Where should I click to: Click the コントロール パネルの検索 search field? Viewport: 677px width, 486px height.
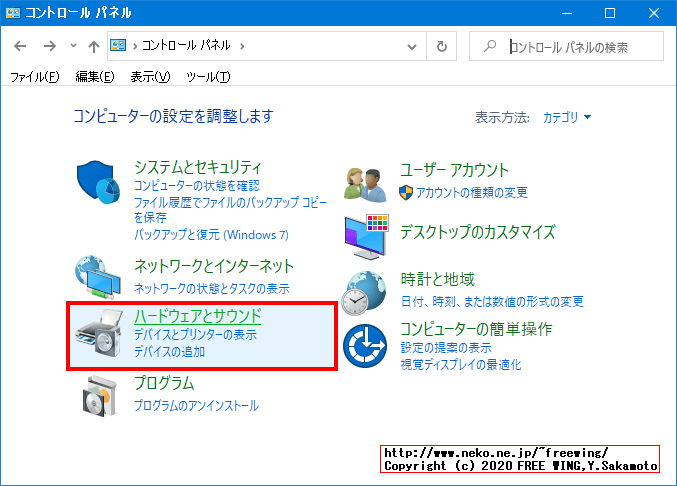(x=566, y=46)
